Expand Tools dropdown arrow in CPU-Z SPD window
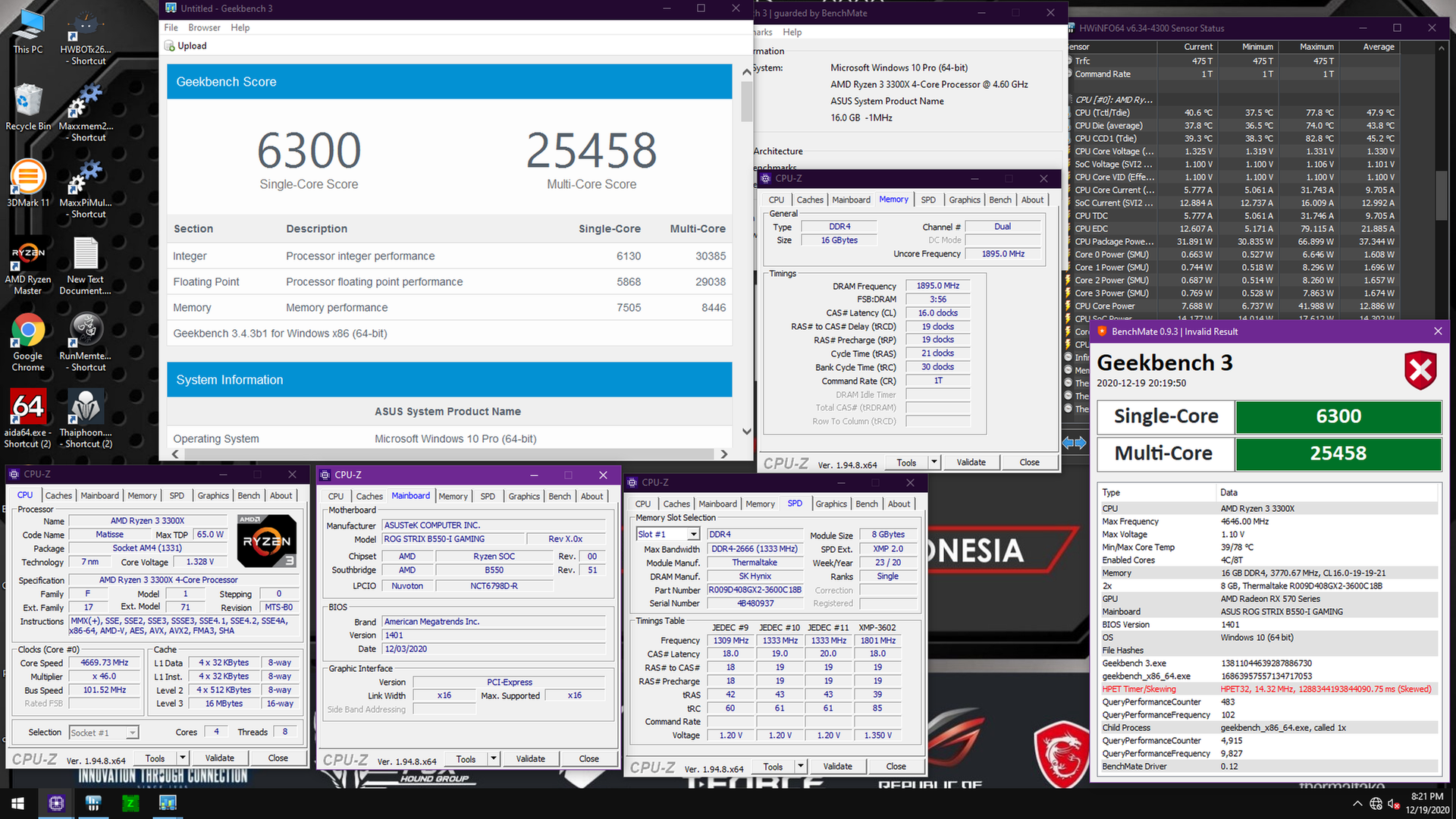 pos(800,767)
